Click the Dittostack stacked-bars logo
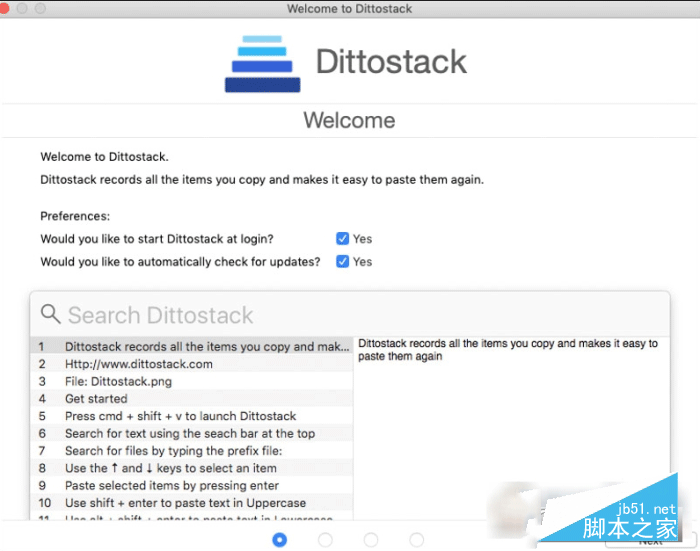 (262, 64)
